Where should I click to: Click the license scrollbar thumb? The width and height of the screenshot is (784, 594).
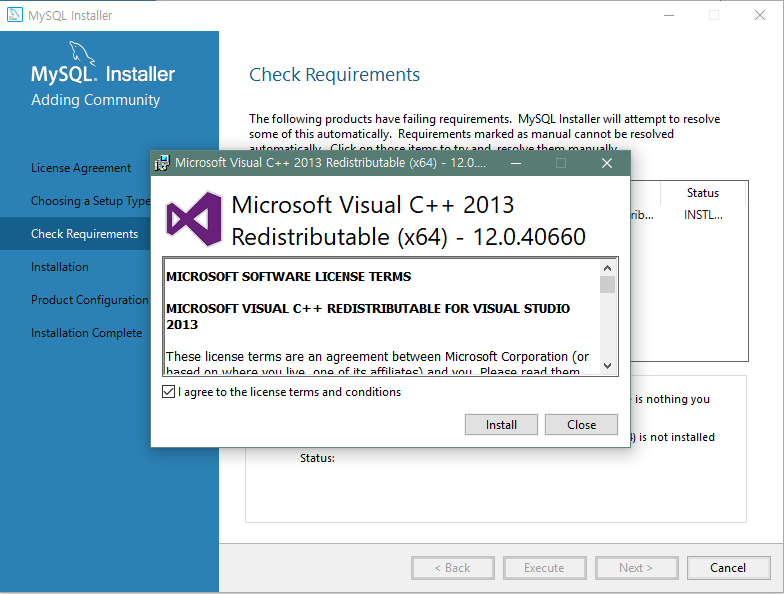[608, 284]
